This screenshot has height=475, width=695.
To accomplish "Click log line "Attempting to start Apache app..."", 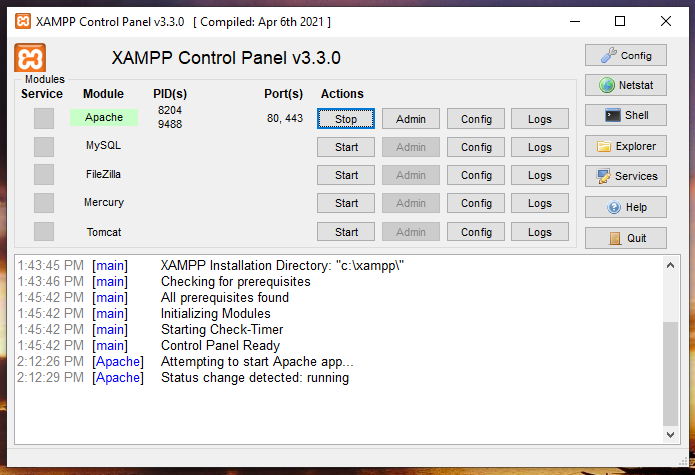I will tap(257, 362).
